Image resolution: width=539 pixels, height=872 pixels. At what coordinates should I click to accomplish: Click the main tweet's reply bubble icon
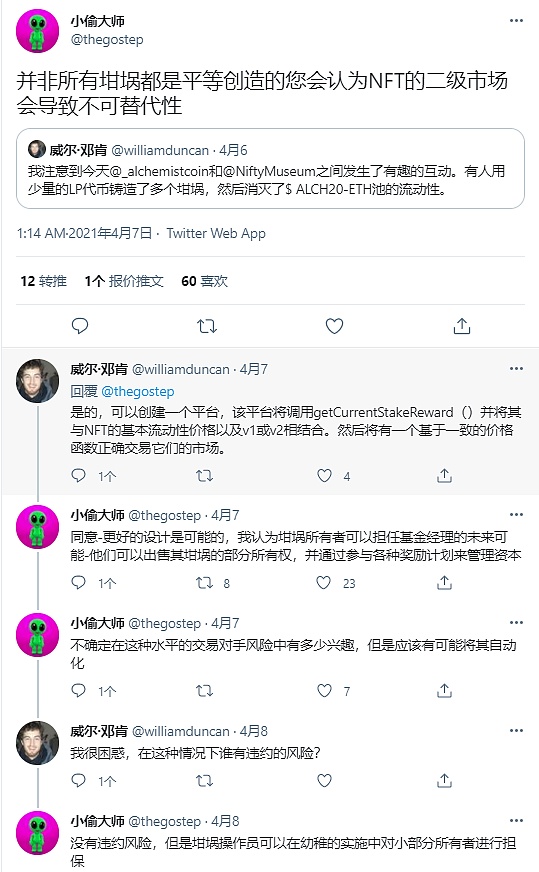[x=80, y=326]
